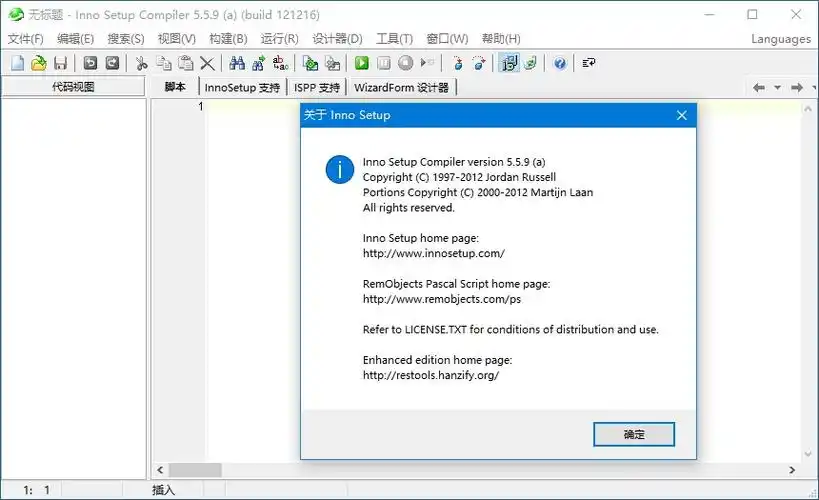
Task: Cut selection with the scissors icon
Action: [142, 63]
